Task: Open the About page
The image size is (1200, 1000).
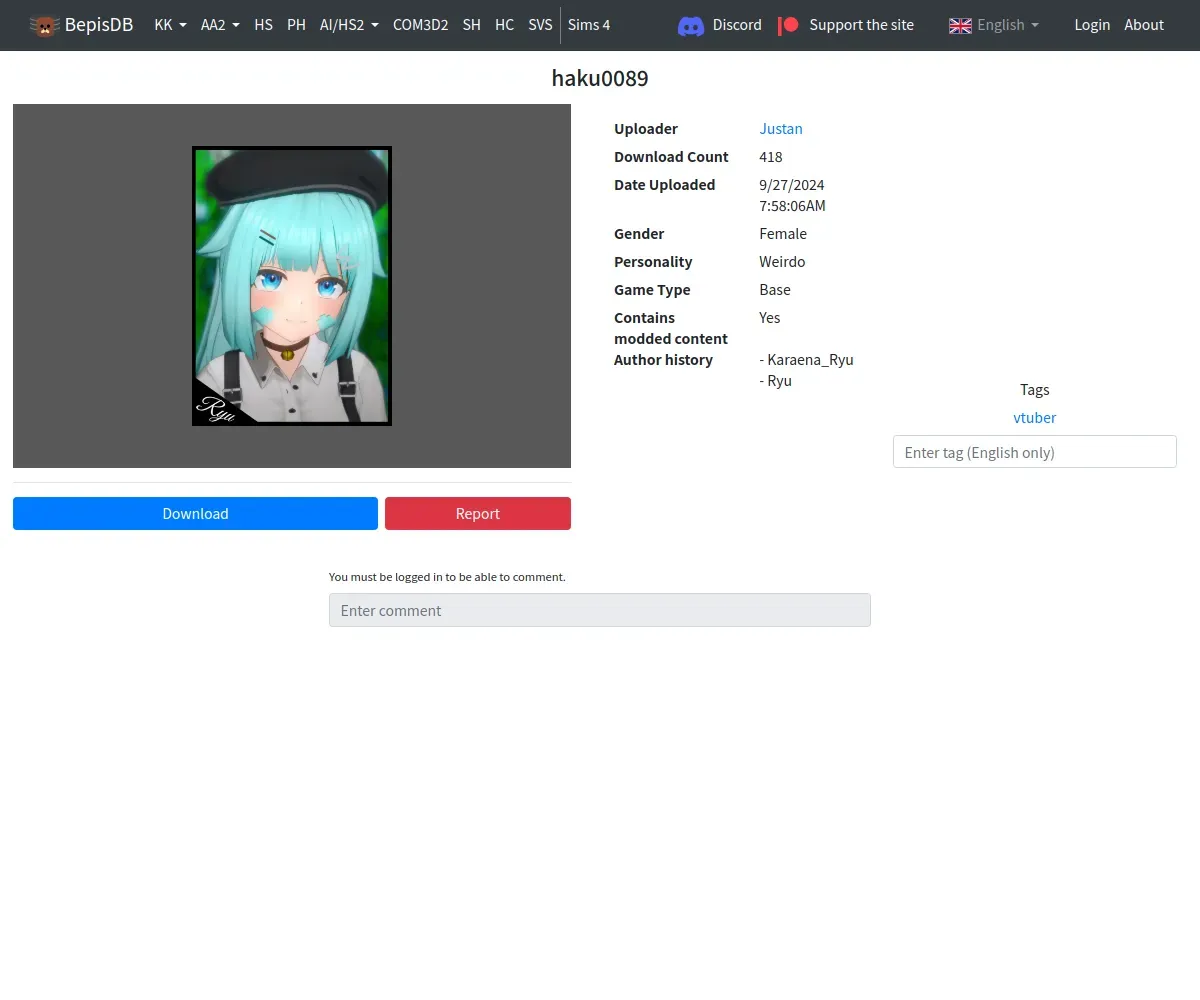Action: click(x=1144, y=25)
